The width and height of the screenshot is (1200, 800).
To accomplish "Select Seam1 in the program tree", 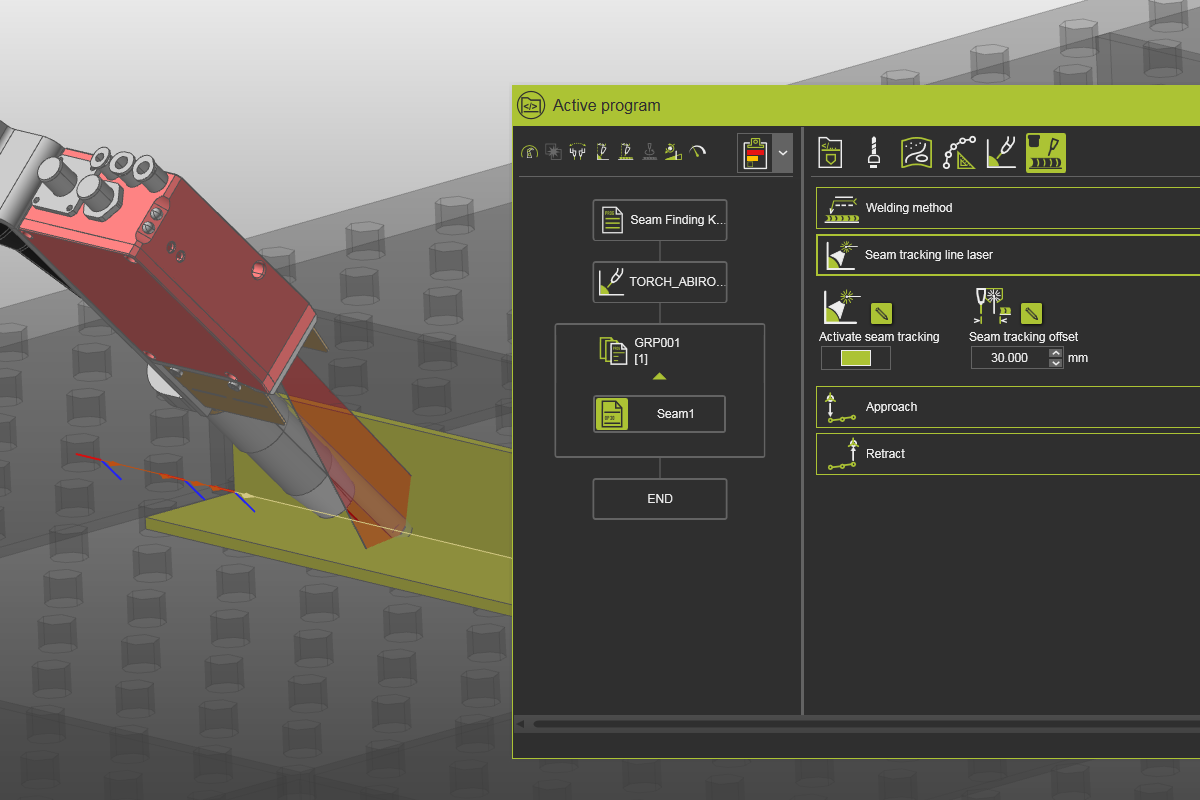I will [659, 413].
